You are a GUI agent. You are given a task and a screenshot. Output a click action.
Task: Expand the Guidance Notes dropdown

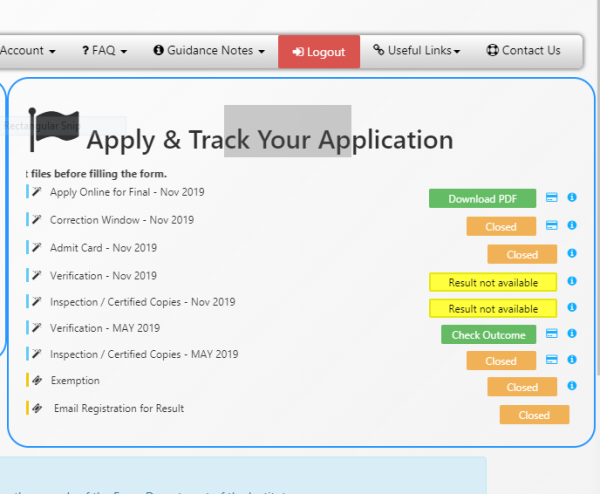[209, 51]
